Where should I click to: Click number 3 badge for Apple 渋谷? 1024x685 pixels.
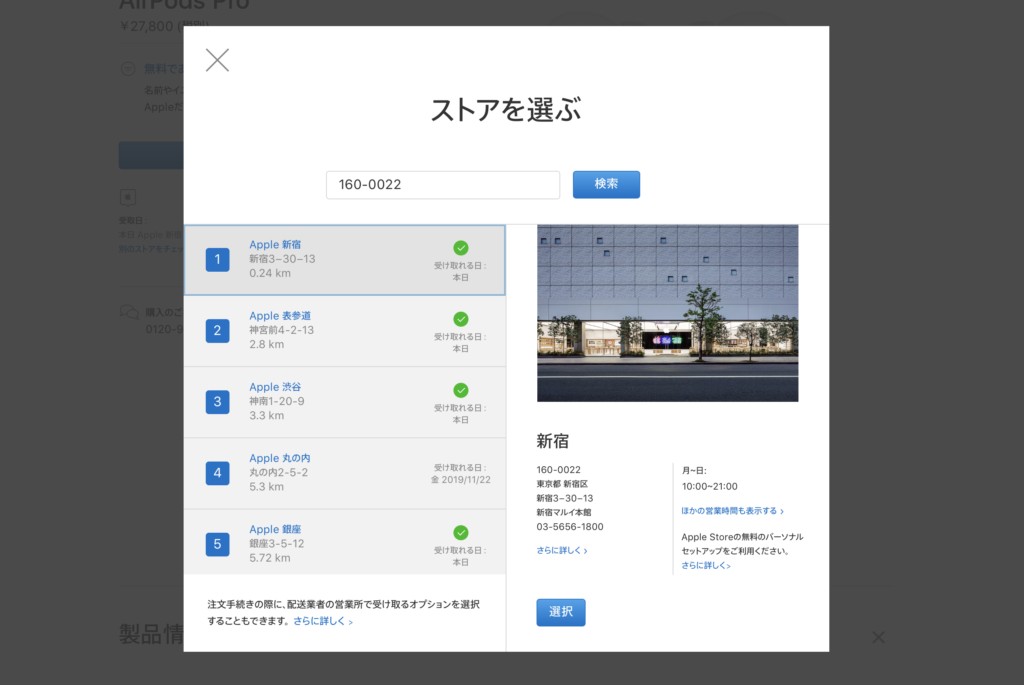click(218, 402)
